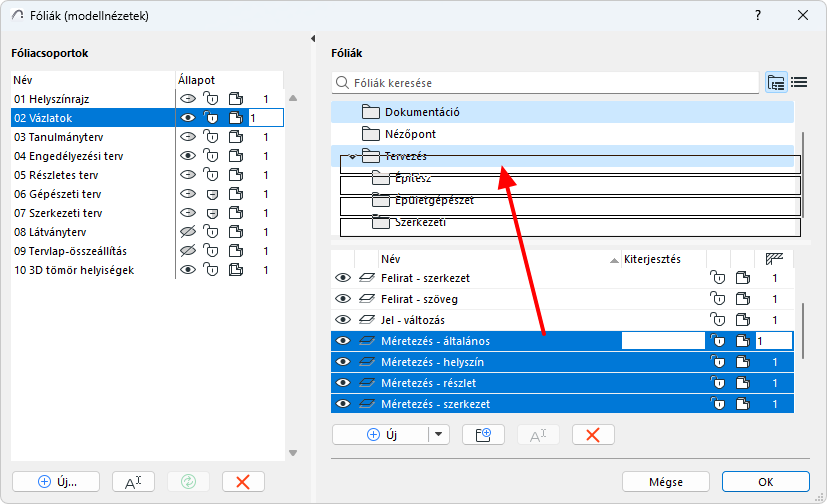Viewport: 827px width, 504px height.
Task: Sort layers by Név column arrow
Action: [614, 260]
